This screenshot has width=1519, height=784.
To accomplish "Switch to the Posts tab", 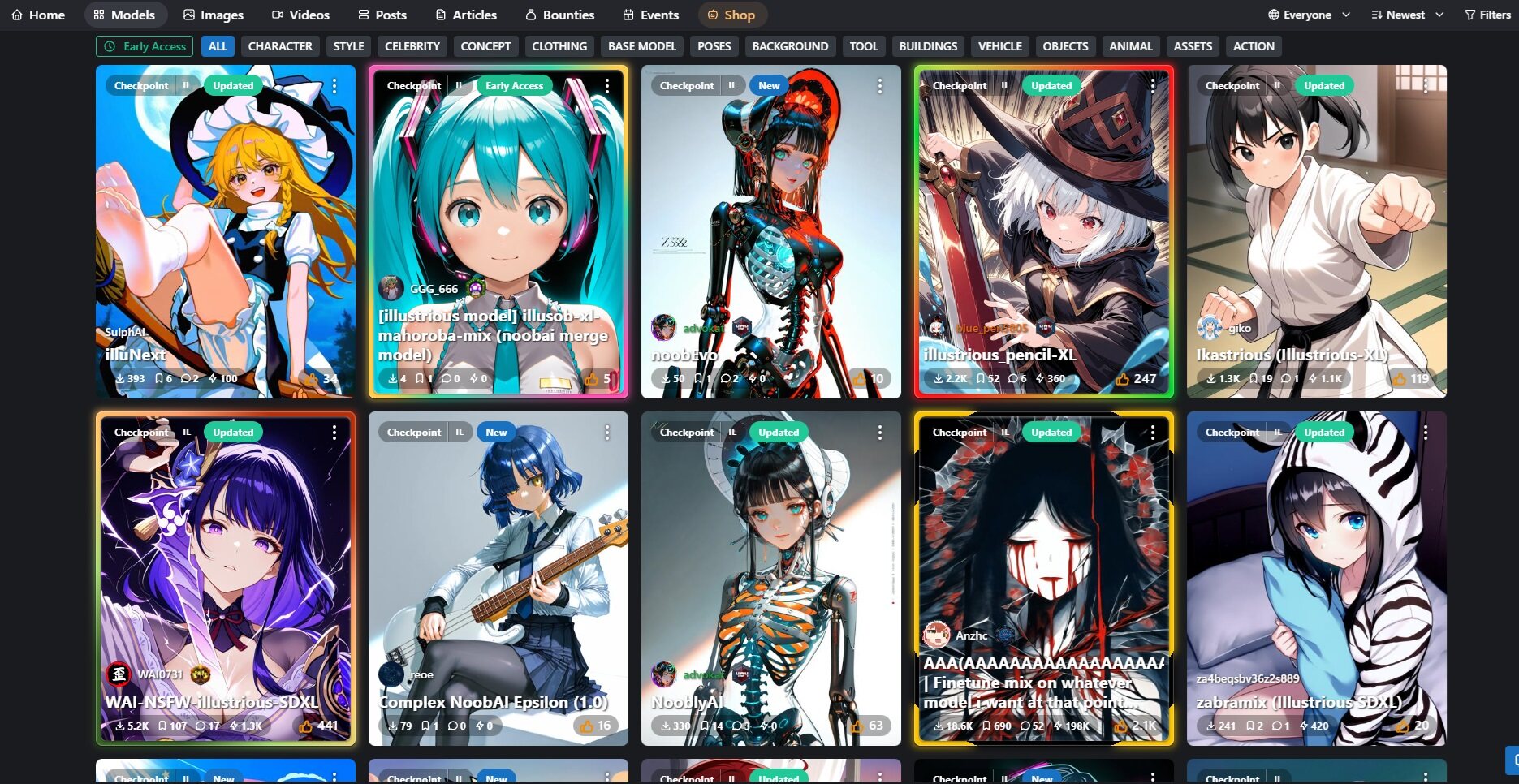I will click(x=382, y=15).
